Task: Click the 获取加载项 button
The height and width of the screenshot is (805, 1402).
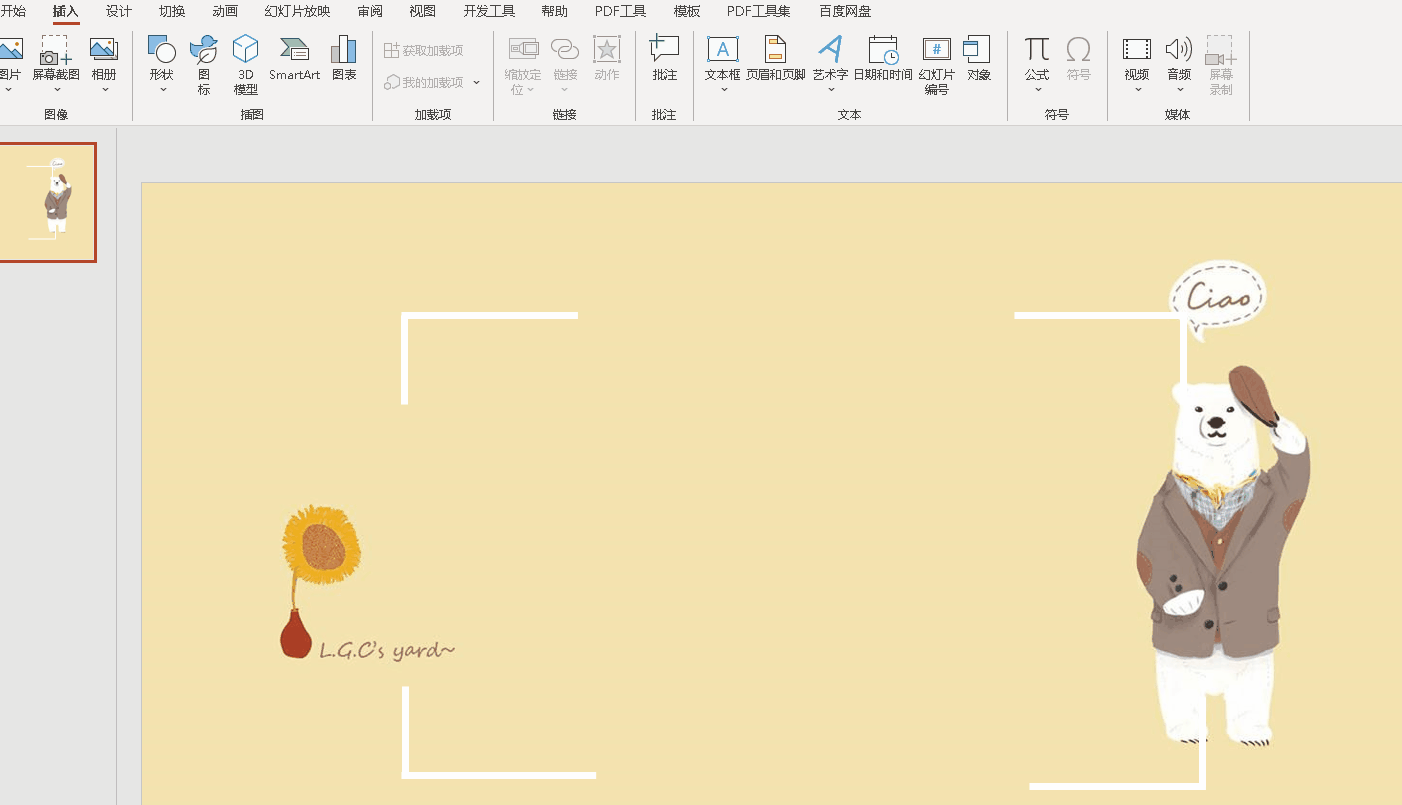Action: point(424,50)
